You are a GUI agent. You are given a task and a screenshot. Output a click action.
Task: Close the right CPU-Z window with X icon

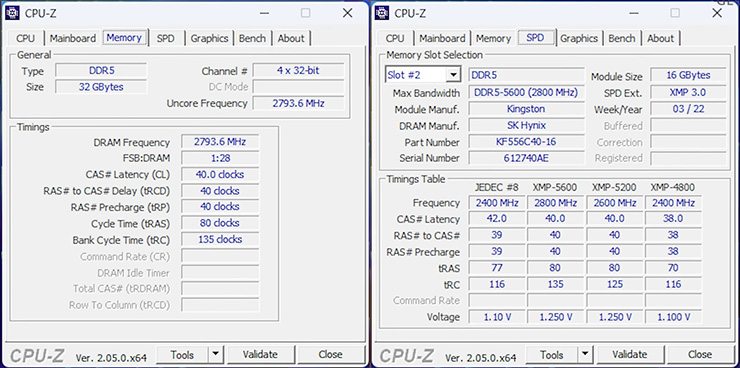717,13
